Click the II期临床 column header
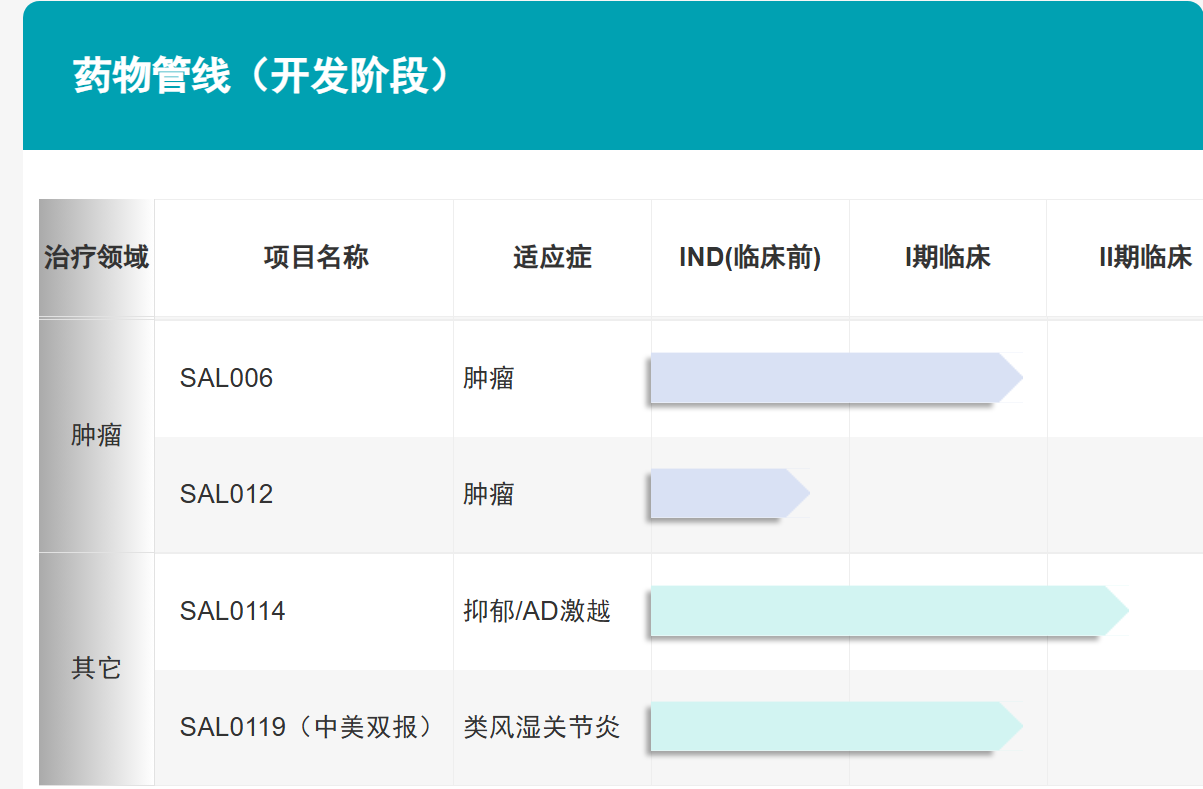Viewport: 1203px width, 789px height. 1145,258
